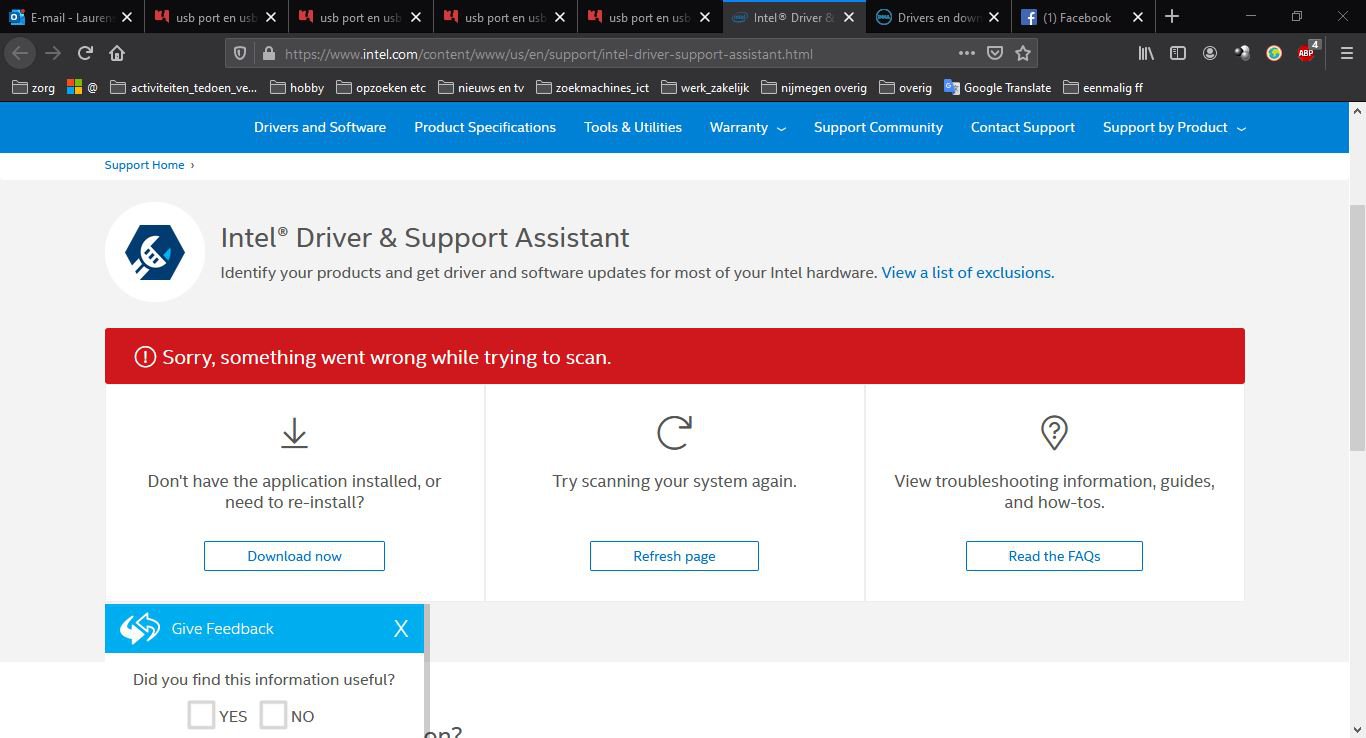This screenshot has height=738, width=1366.
Task: Bookmark this page with the star
Action: (1023, 54)
